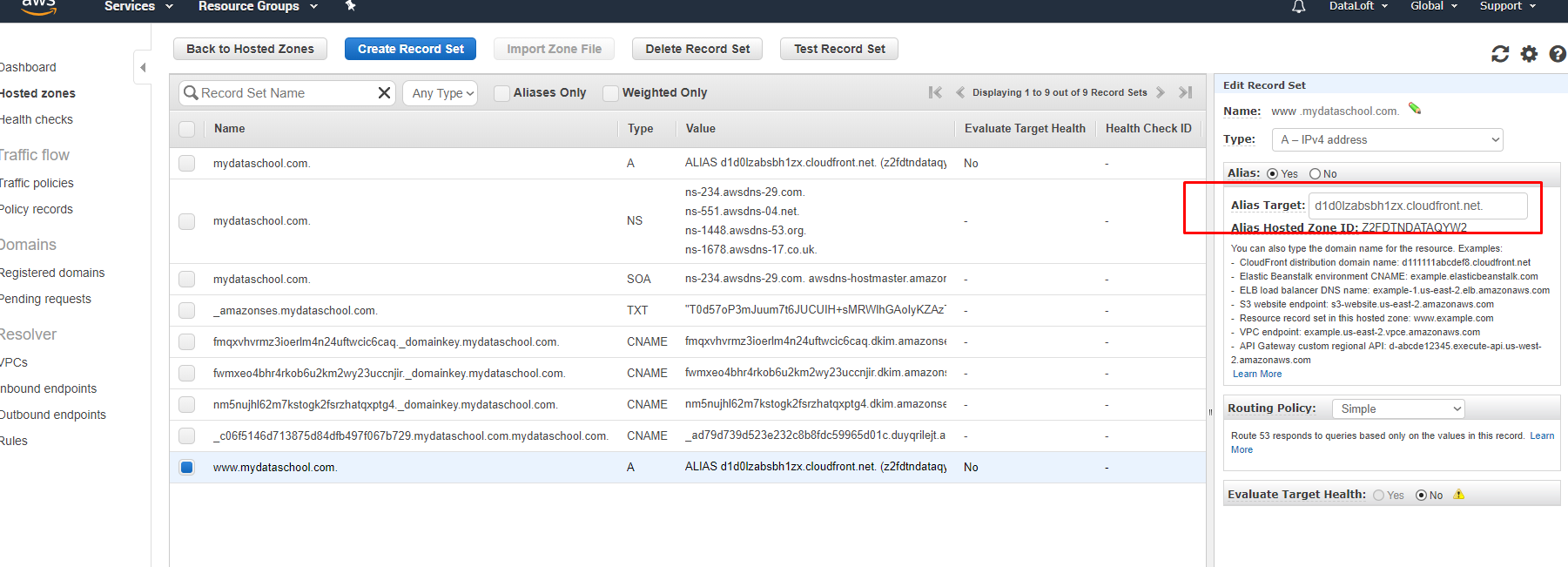Click the ns-234.awsdns-29.com. NS value
This screenshot has width=1568, height=567.
click(744, 192)
